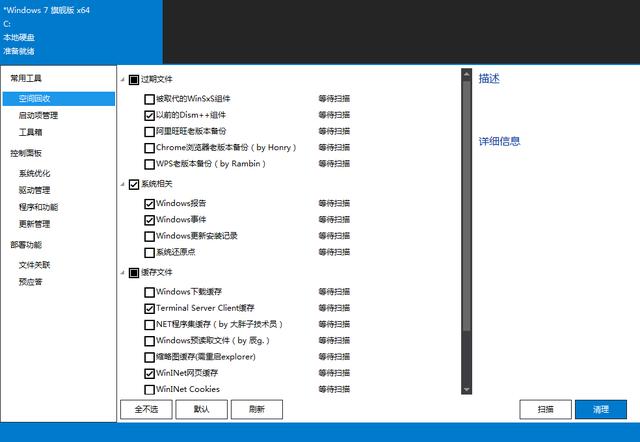Check 阿里旺旺老版本备份 checkbox

pyautogui.click(x=149, y=132)
